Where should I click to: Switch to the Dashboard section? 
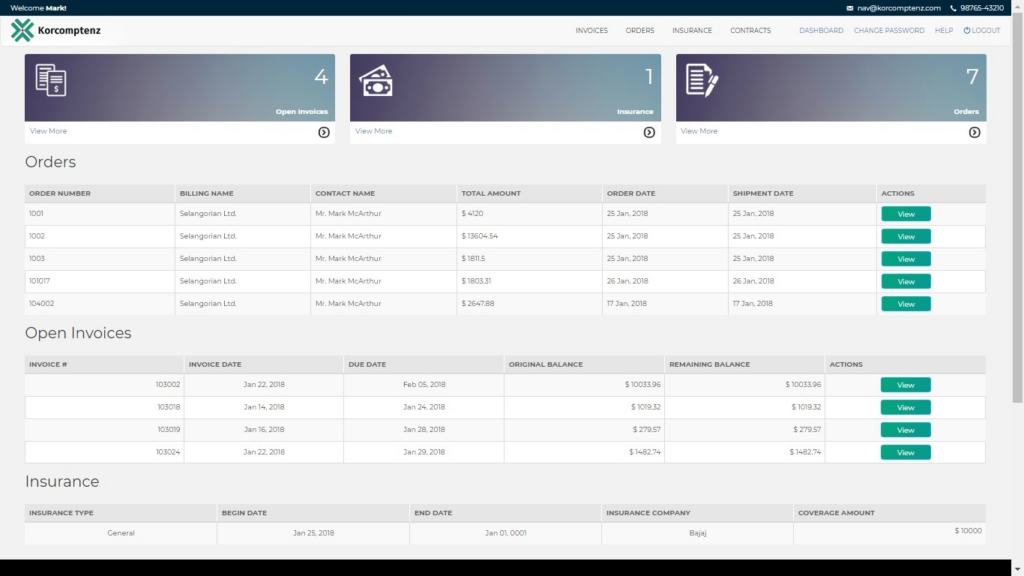point(820,30)
